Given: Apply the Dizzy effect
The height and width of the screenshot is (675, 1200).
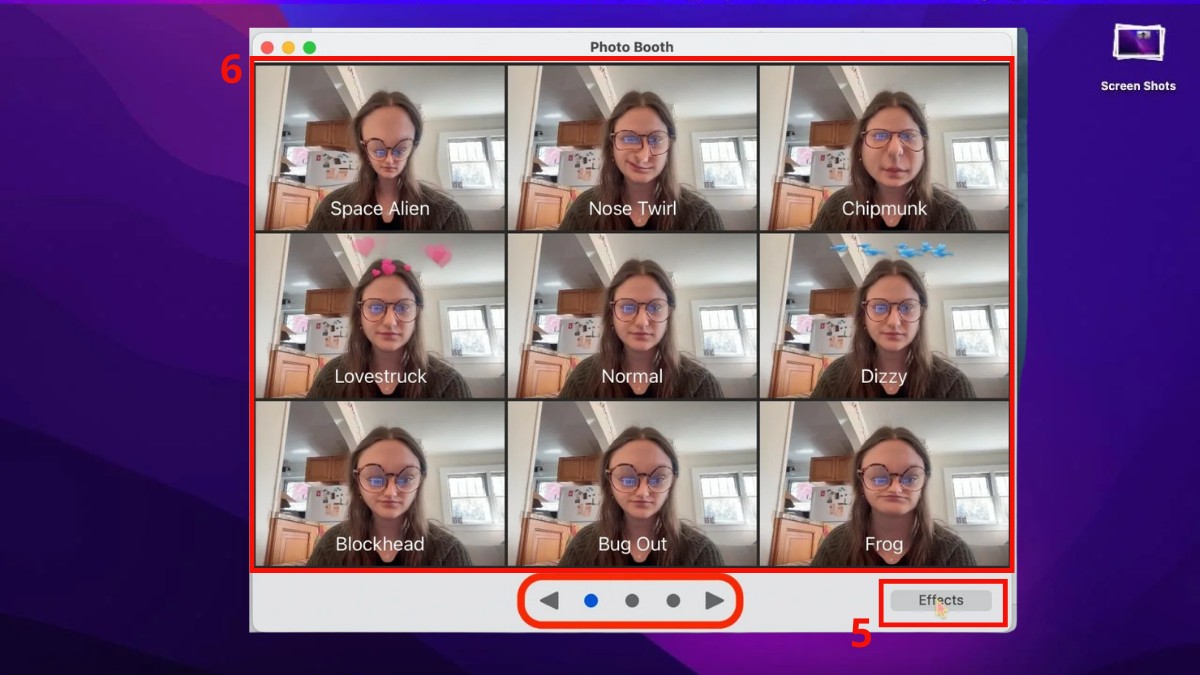Looking at the screenshot, I should pyautogui.click(x=884, y=316).
